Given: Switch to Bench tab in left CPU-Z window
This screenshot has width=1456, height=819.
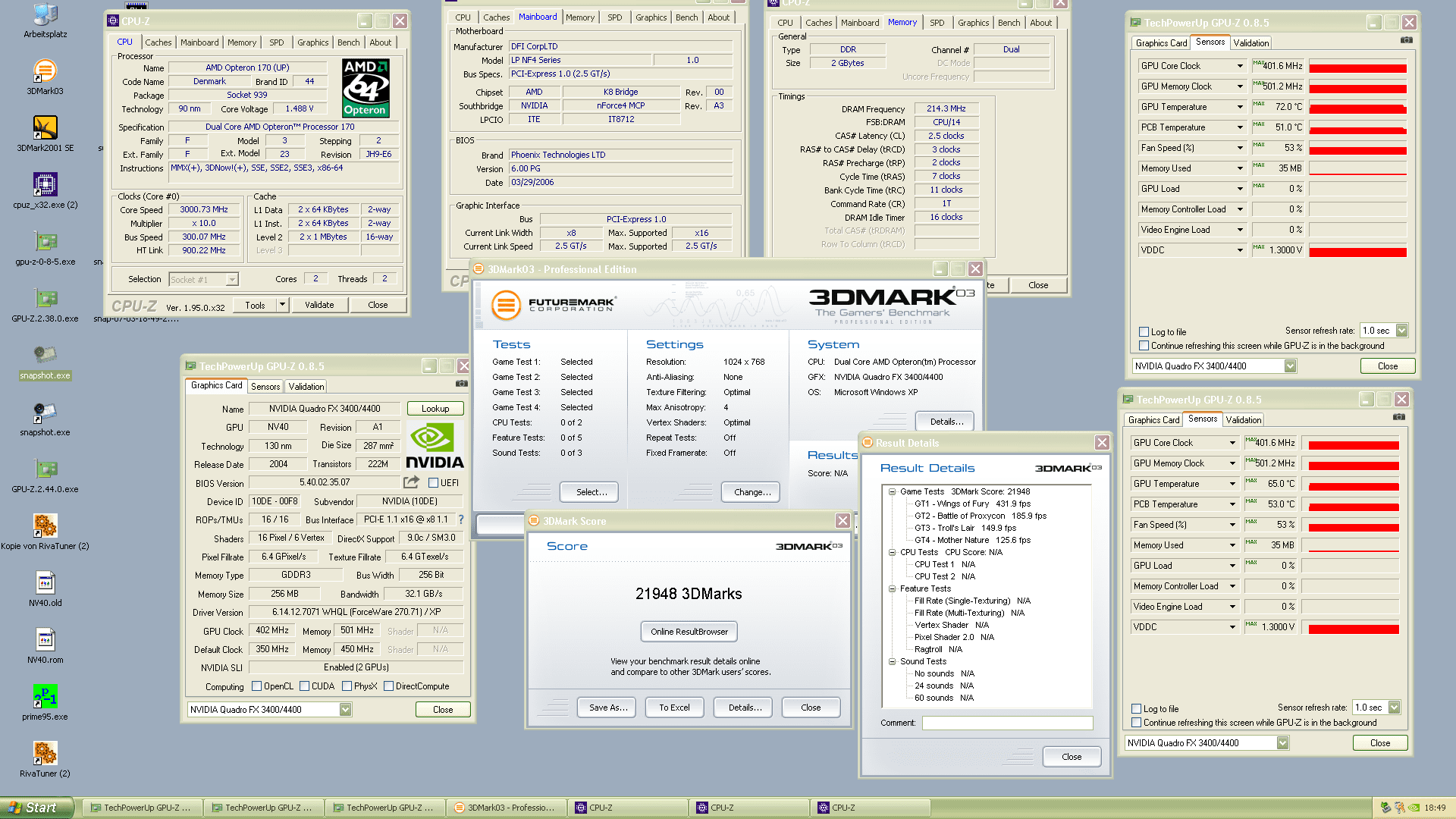Looking at the screenshot, I should (348, 42).
